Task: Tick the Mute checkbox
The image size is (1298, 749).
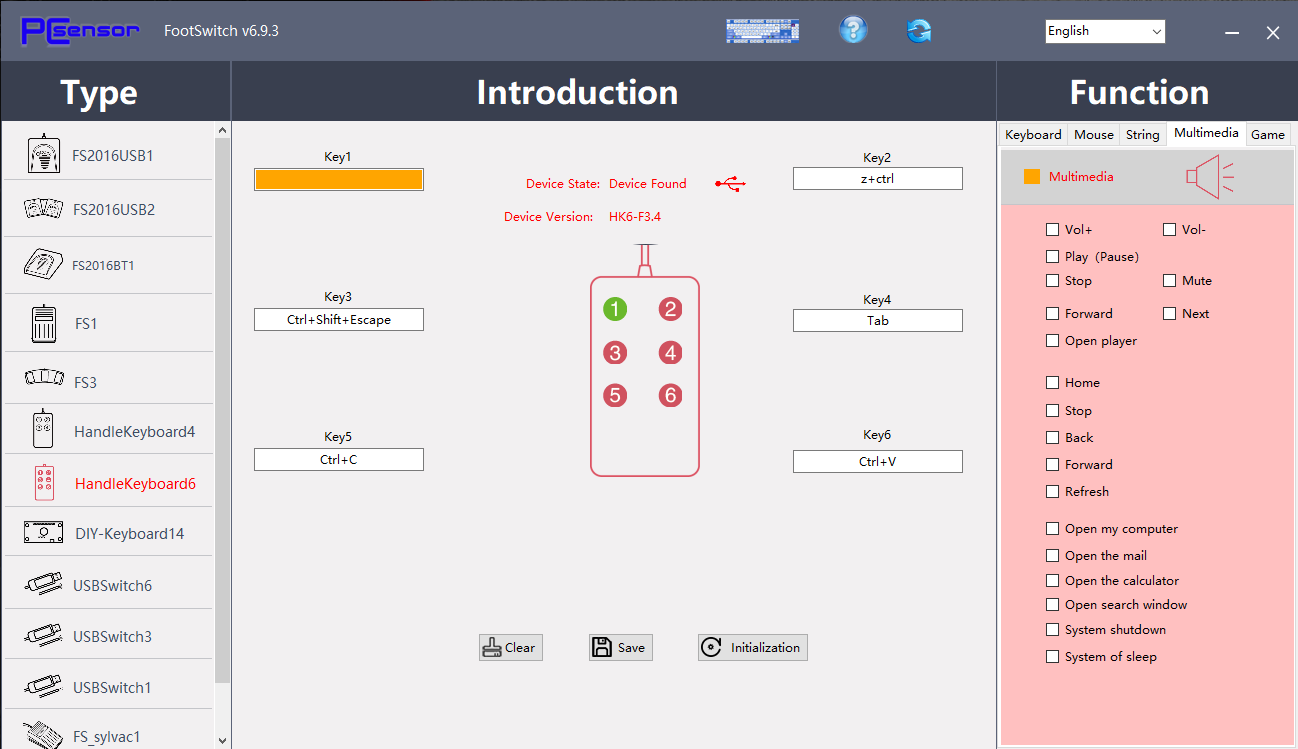Action: 1169,281
